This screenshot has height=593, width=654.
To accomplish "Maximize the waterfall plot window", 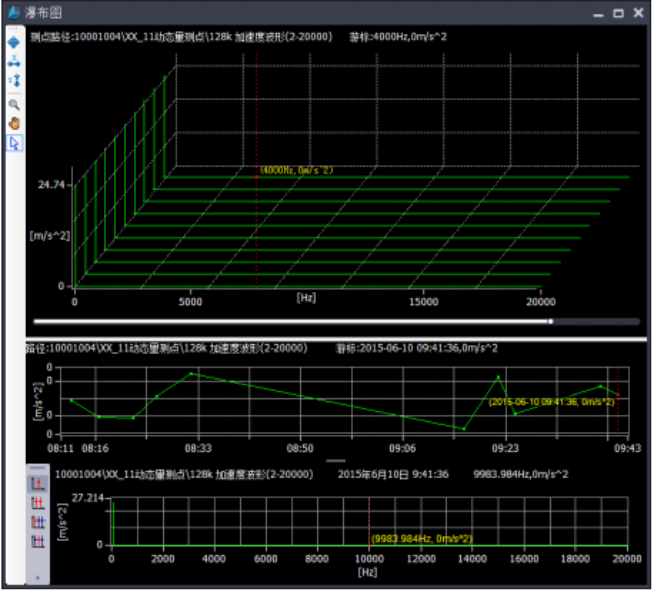I will click(x=618, y=13).
